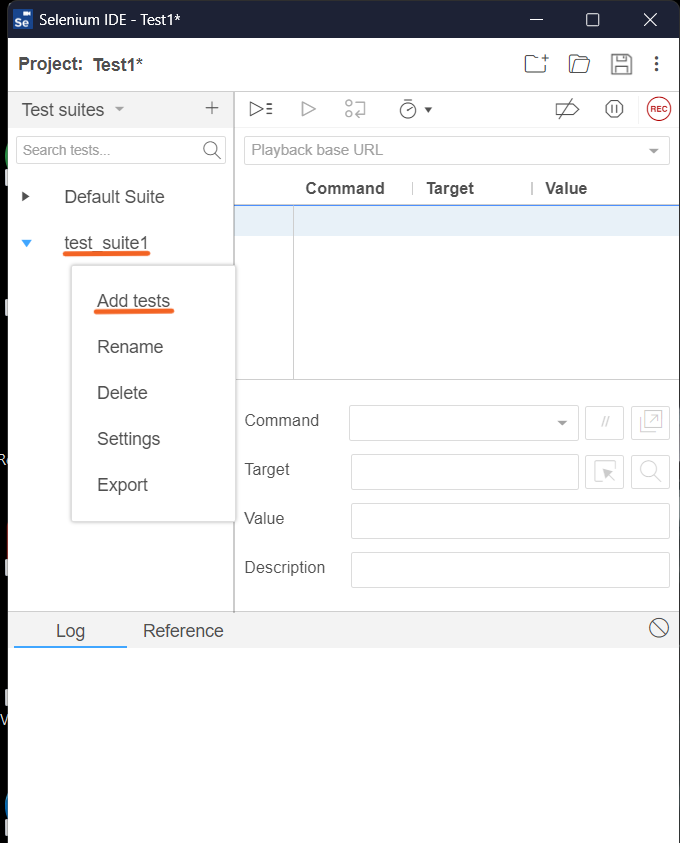
Task: Open an existing project folder icon
Action: [579, 64]
